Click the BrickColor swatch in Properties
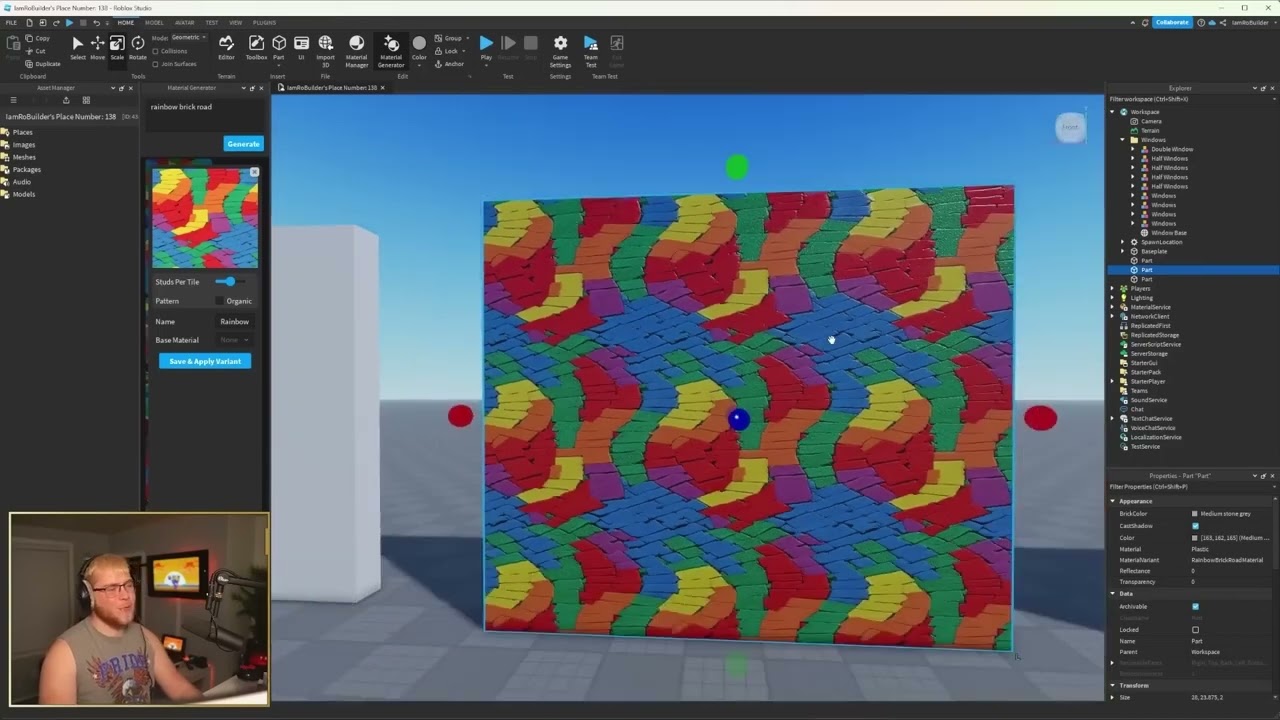This screenshot has width=1280, height=720. tap(1195, 514)
